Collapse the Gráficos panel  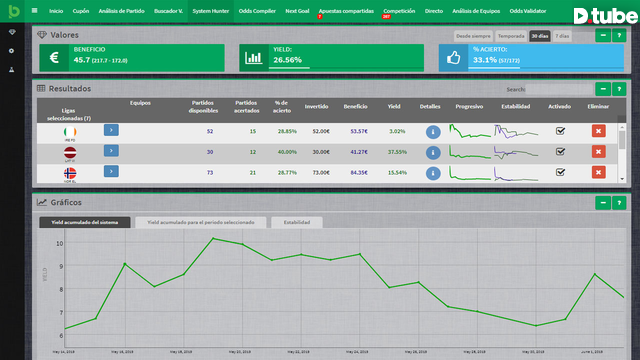603,203
